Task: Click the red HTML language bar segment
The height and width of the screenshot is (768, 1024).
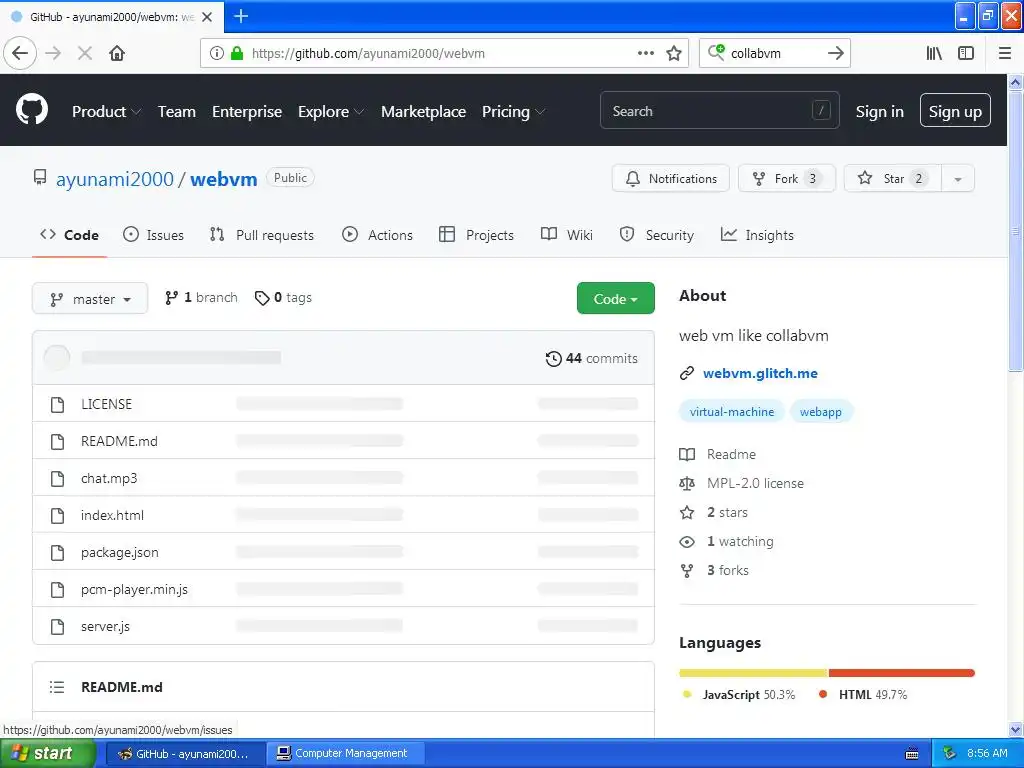Action: click(x=902, y=673)
